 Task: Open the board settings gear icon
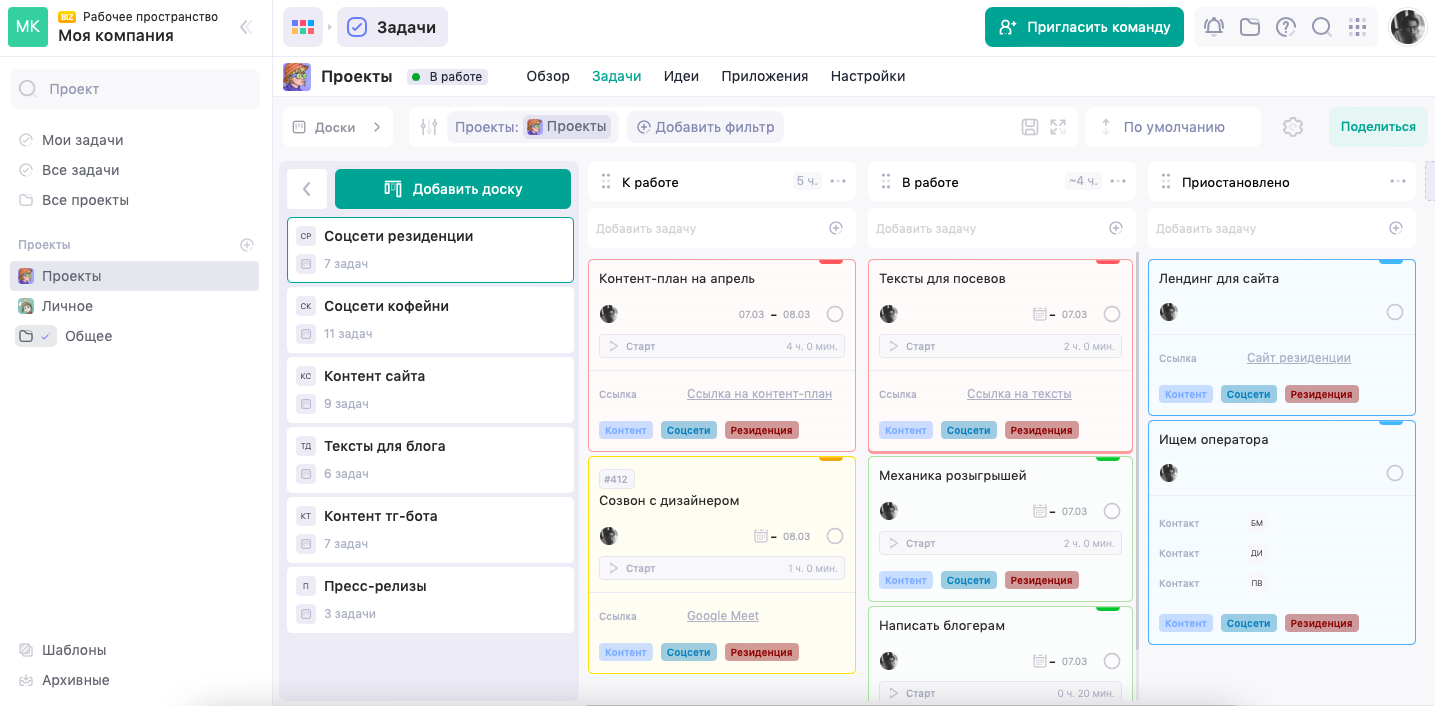(1293, 127)
